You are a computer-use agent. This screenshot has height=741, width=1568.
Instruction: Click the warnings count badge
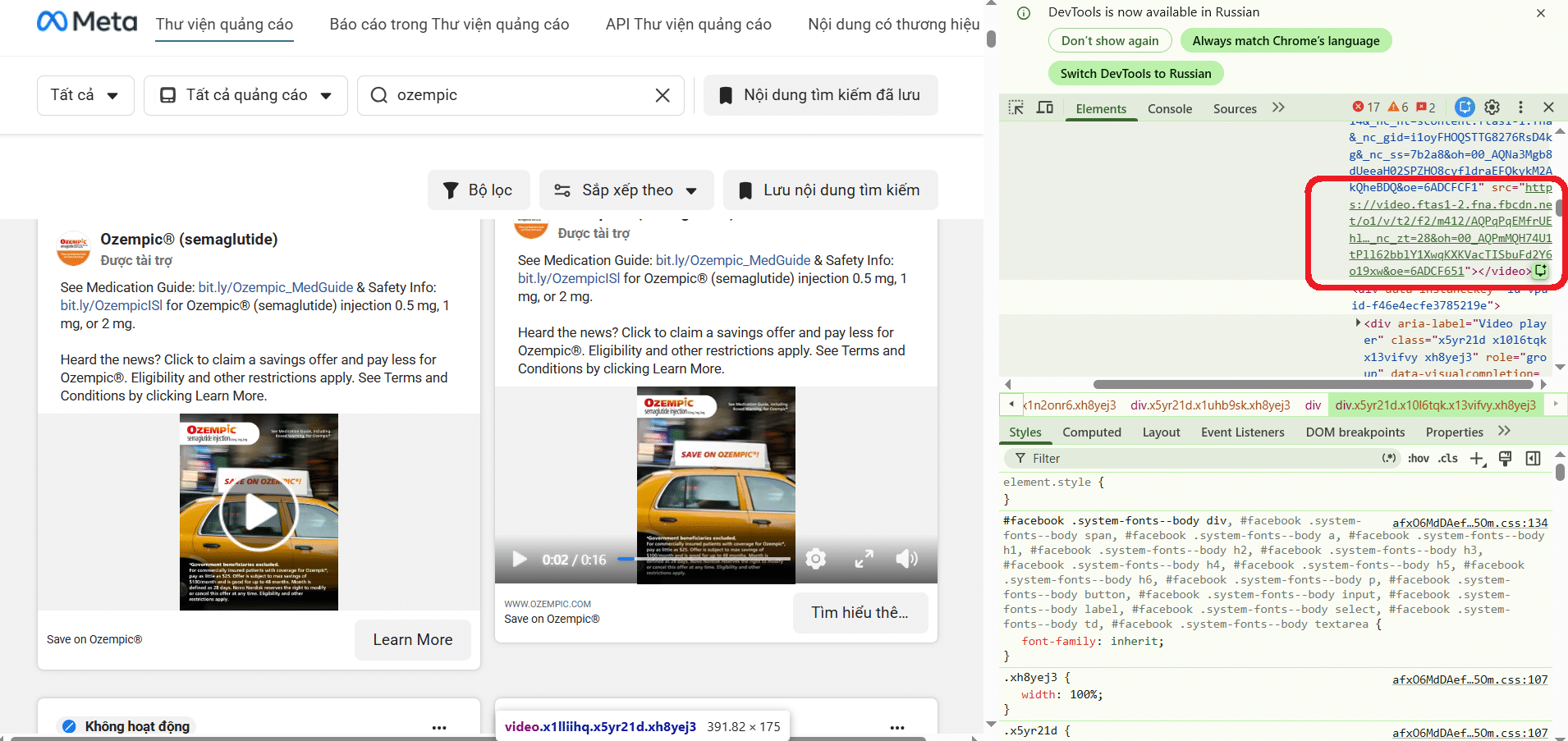coord(1398,107)
